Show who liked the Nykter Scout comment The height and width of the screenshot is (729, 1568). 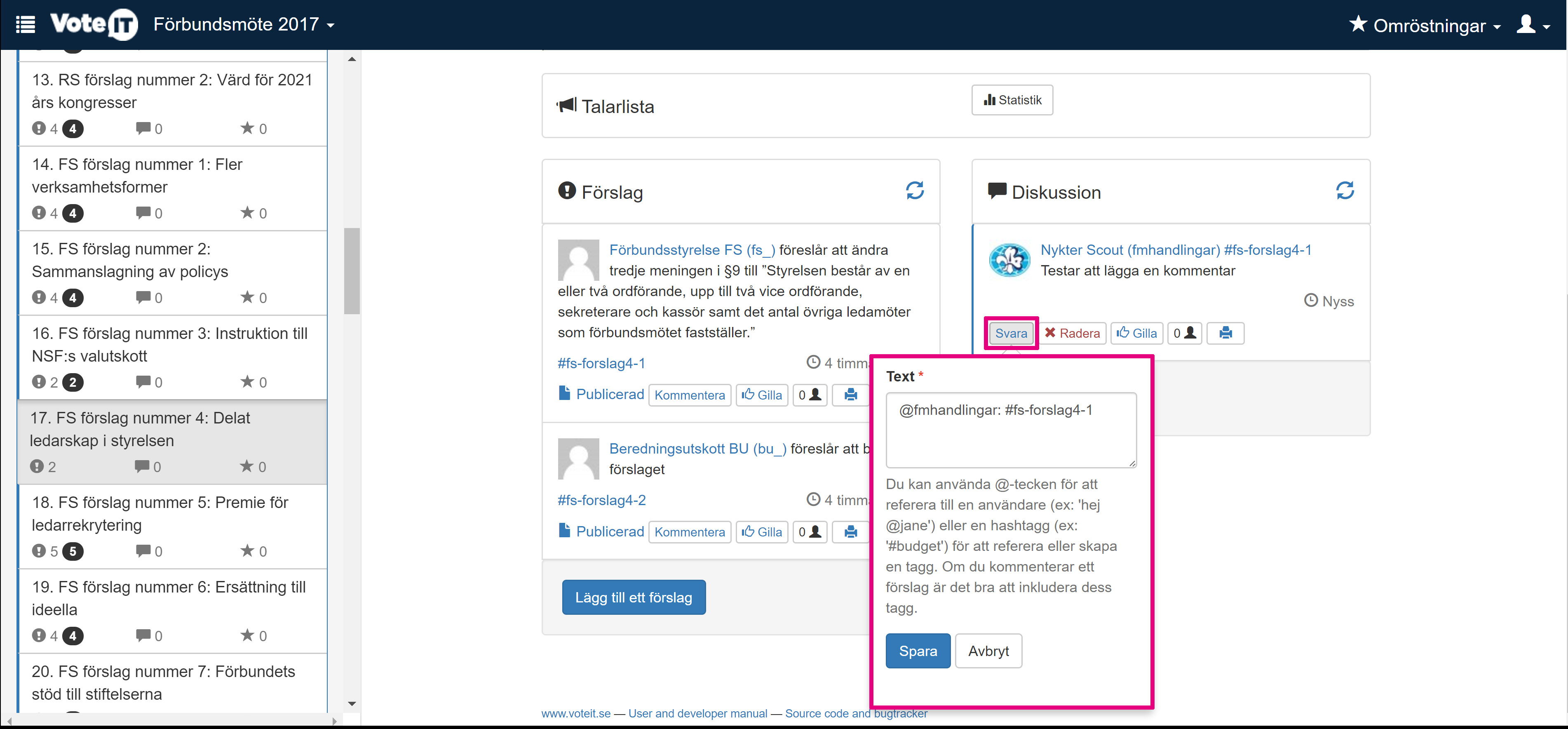(x=1185, y=333)
